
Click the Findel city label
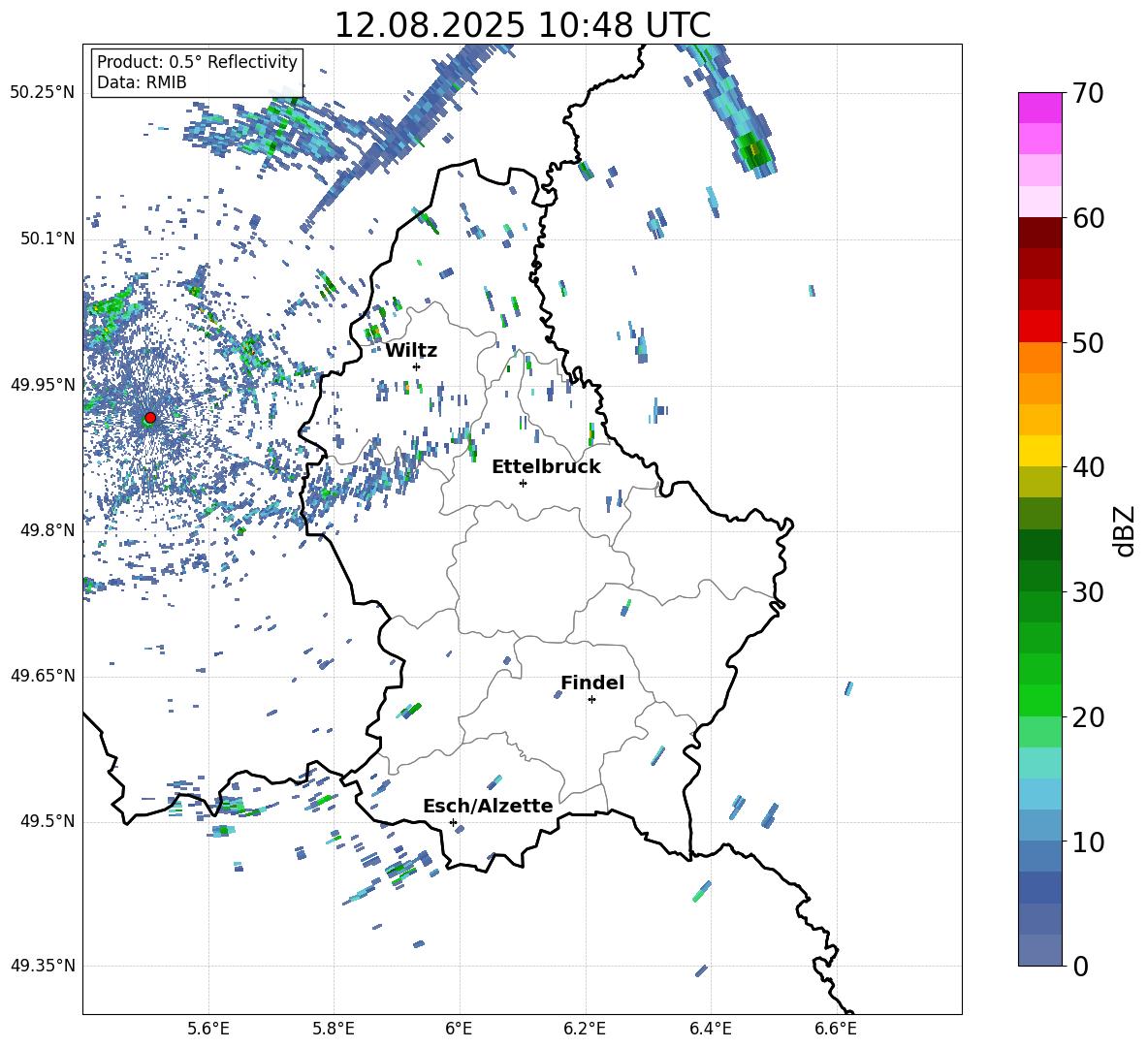pyautogui.click(x=592, y=683)
